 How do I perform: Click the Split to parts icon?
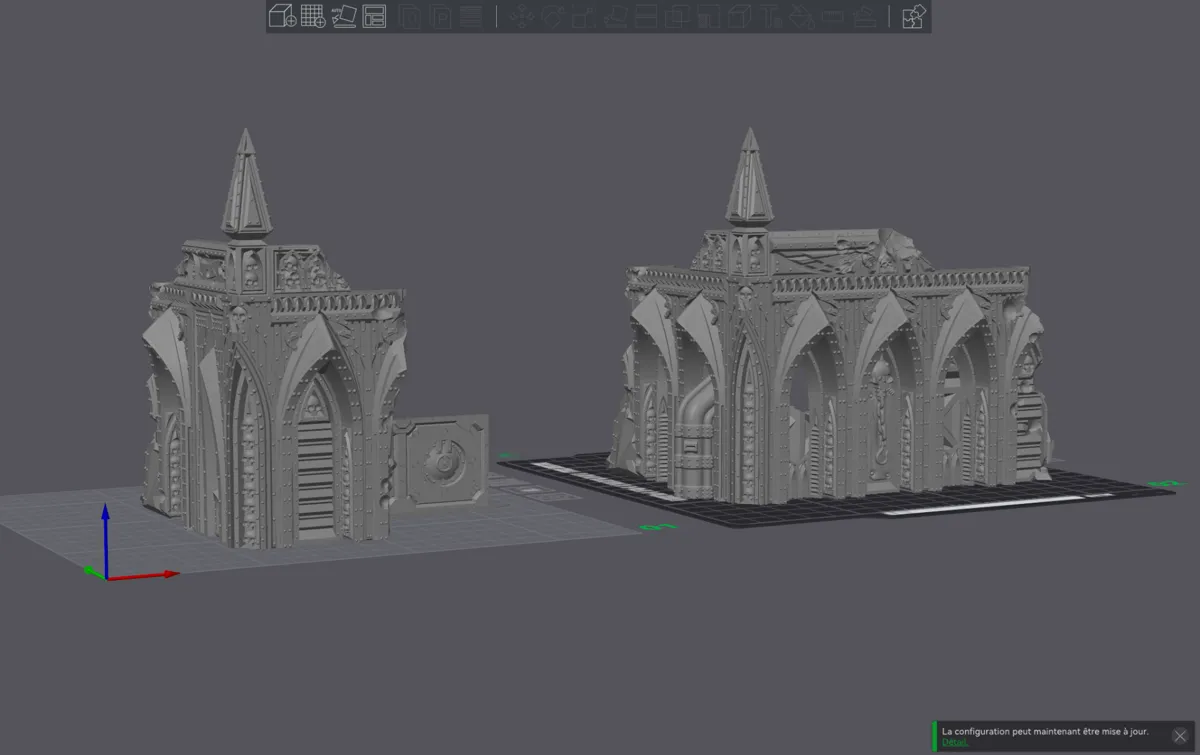440,16
